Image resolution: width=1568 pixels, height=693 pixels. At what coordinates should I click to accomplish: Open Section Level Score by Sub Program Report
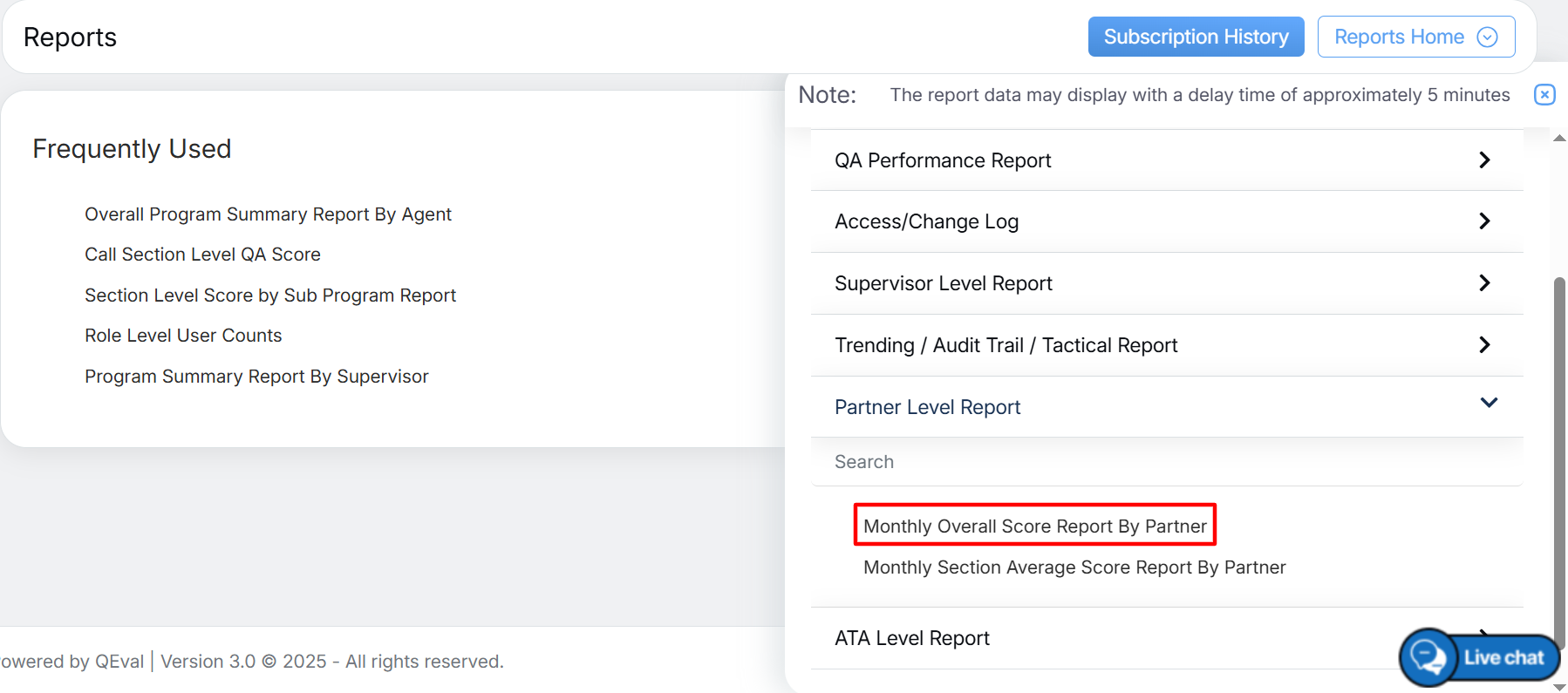click(x=270, y=296)
